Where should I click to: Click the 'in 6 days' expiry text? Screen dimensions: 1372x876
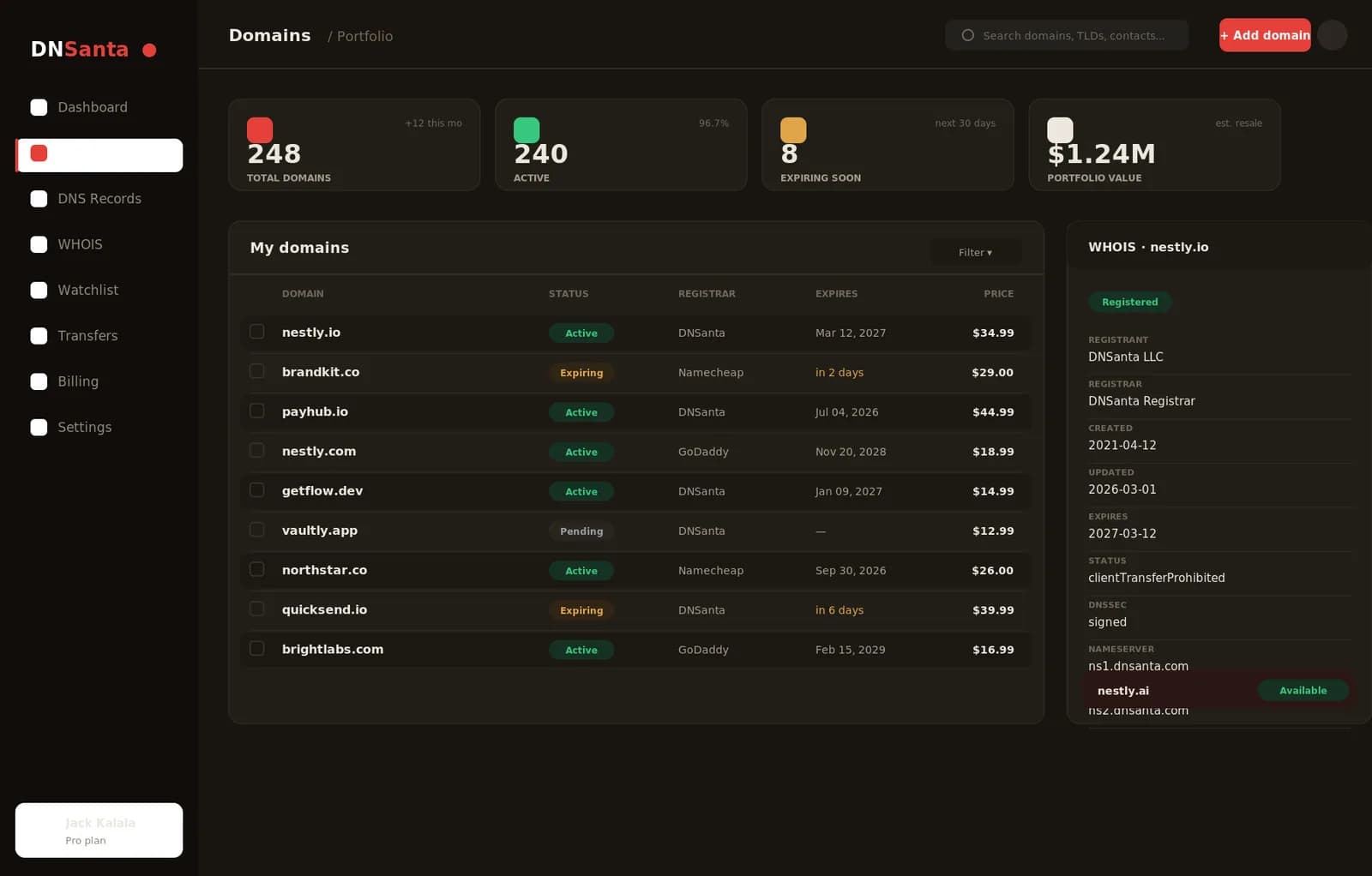(839, 610)
